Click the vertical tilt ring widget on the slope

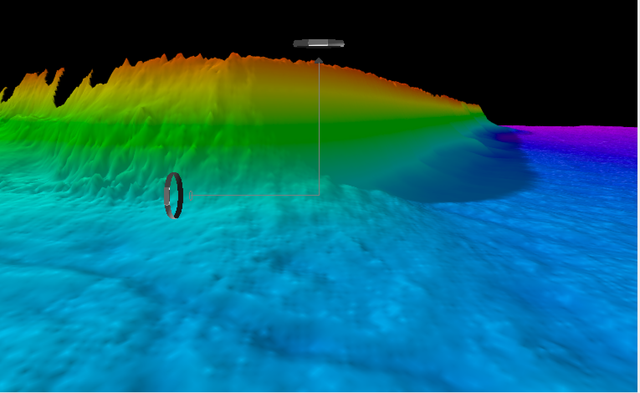(173, 195)
